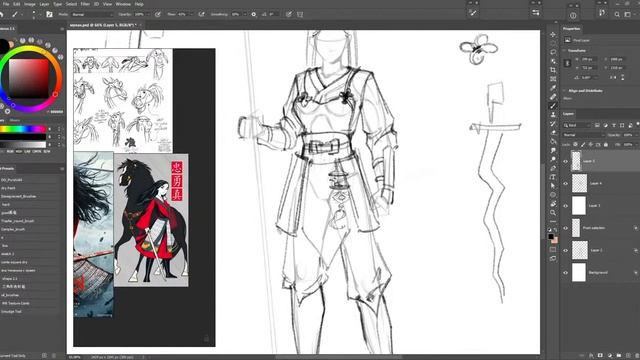Image resolution: width=640 pixels, height=360 pixels.
Task: Click the Opacity field in the Layers panel
Action: coord(628,135)
